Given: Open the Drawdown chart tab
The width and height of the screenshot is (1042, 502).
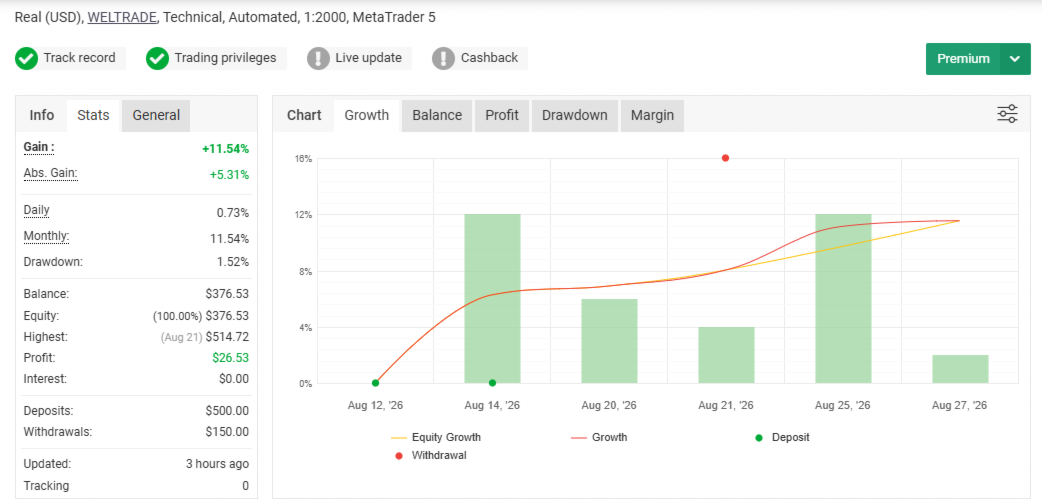Looking at the screenshot, I should [575, 115].
